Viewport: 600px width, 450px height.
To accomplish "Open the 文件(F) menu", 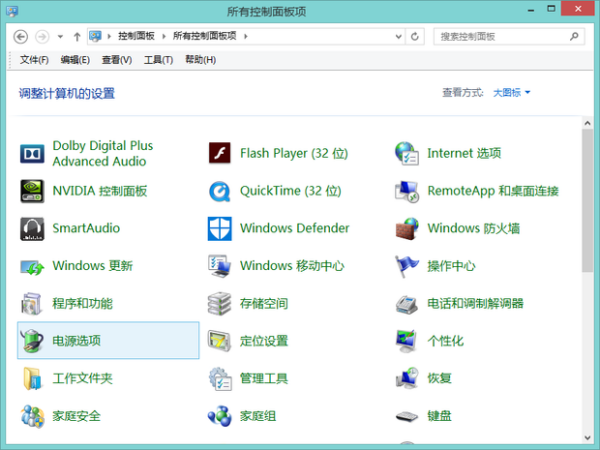I will pyautogui.click(x=34, y=60).
